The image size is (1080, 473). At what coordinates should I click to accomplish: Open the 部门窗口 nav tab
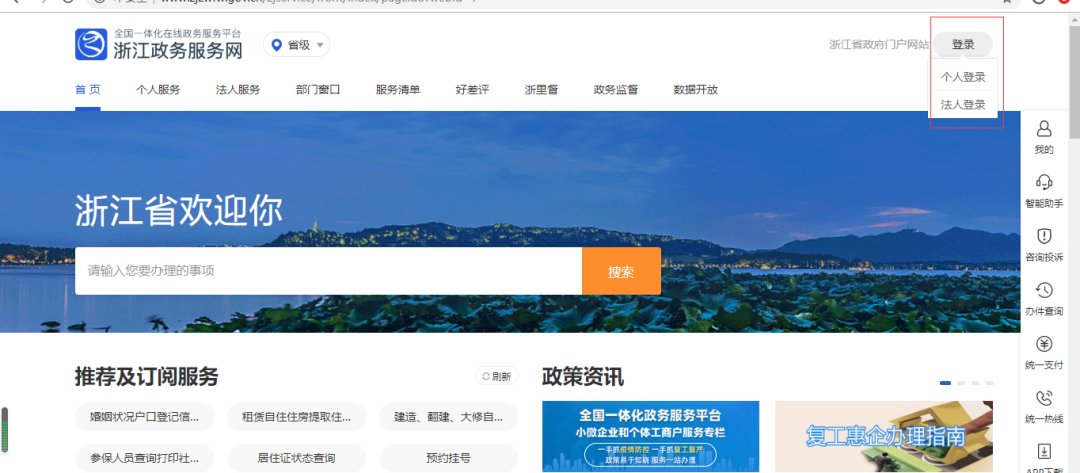(x=318, y=90)
